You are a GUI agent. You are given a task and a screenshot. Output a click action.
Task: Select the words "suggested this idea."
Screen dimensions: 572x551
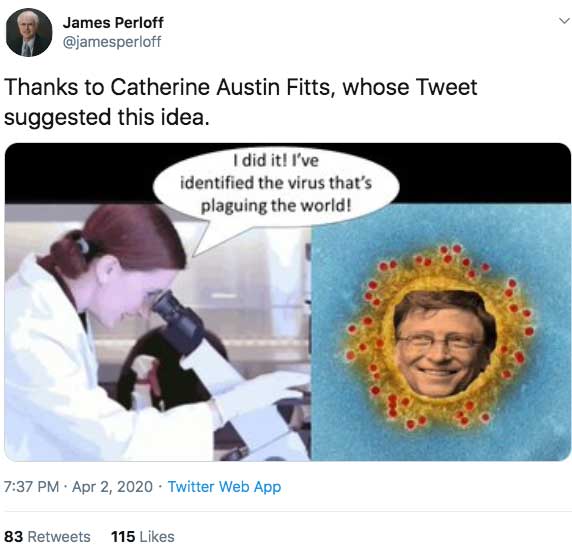[107, 117]
